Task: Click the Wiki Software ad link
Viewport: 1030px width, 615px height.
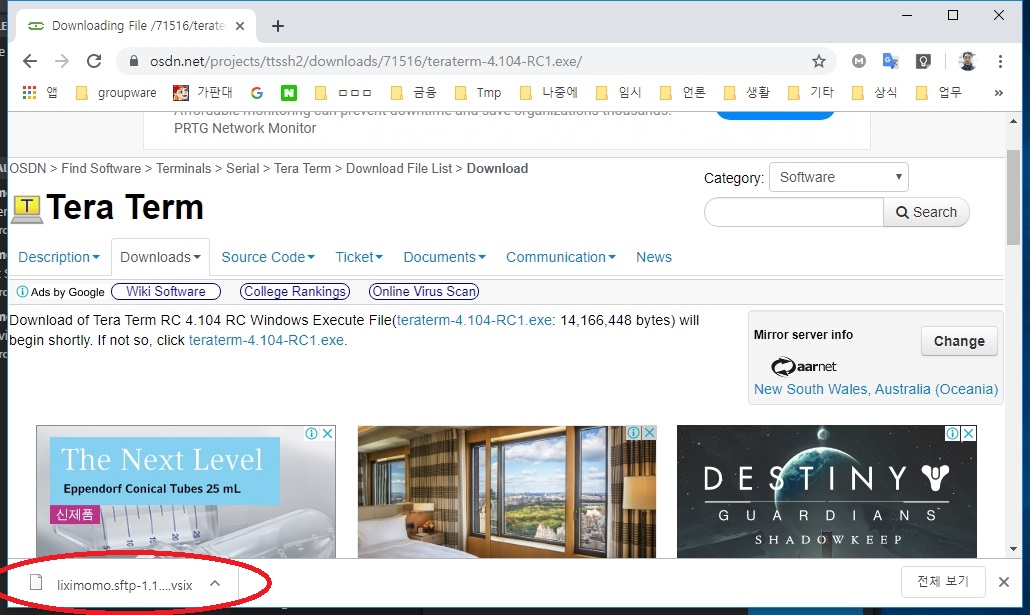Action: pyautogui.click(x=166, y=291)
